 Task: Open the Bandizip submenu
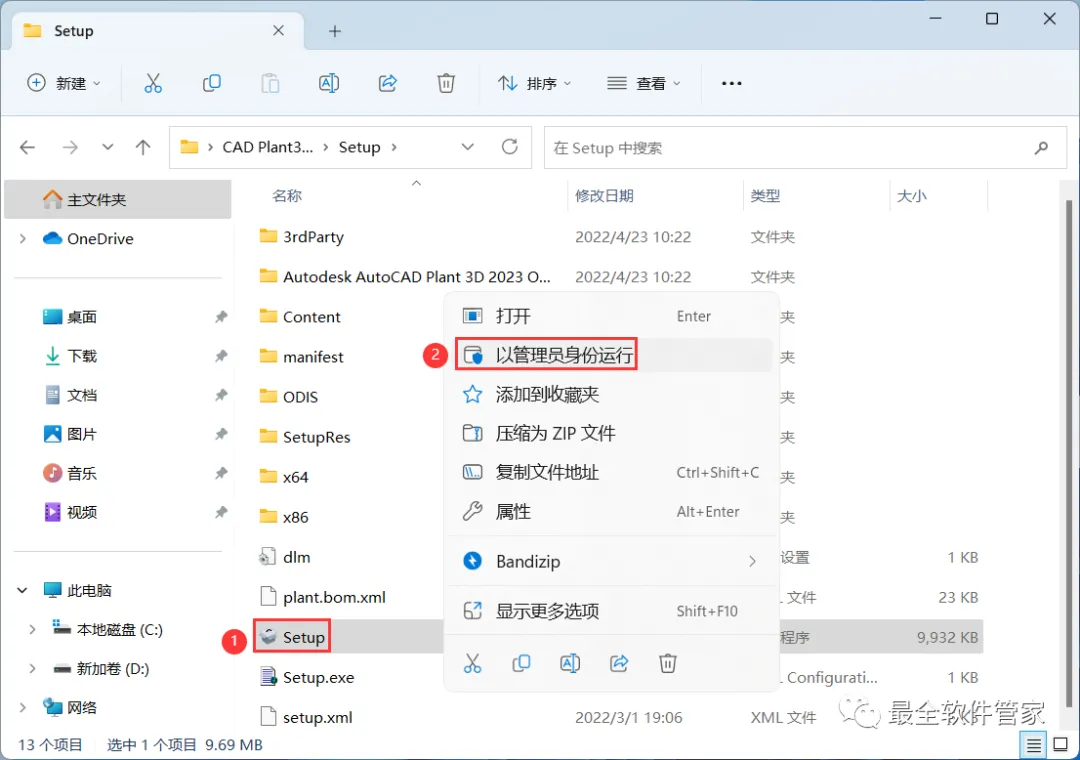tap(611, 562)
